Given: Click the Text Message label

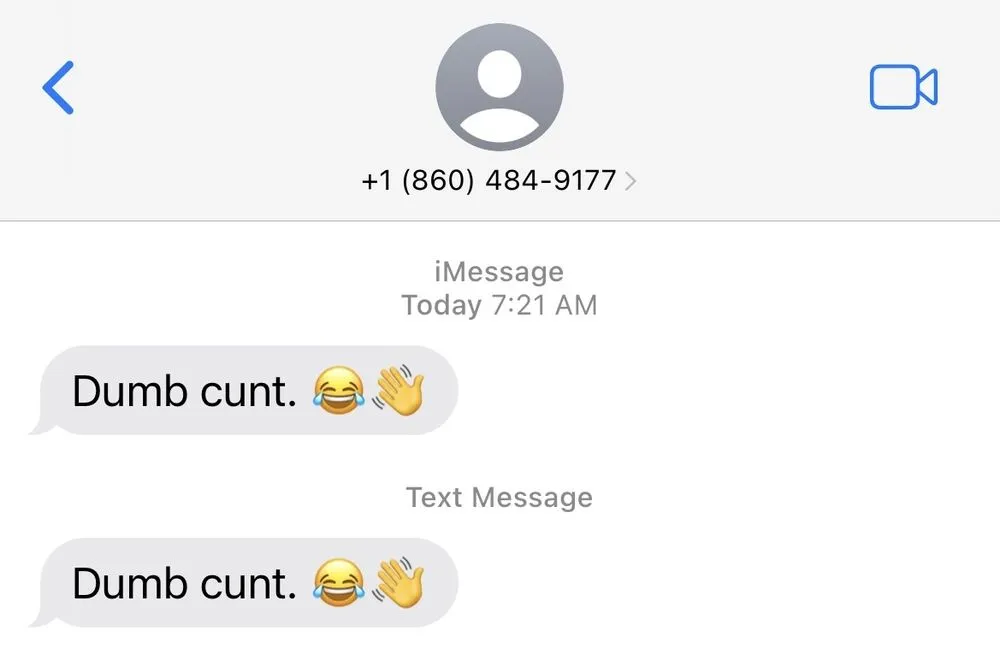Looking at the screenshot, I should point(499,497).
